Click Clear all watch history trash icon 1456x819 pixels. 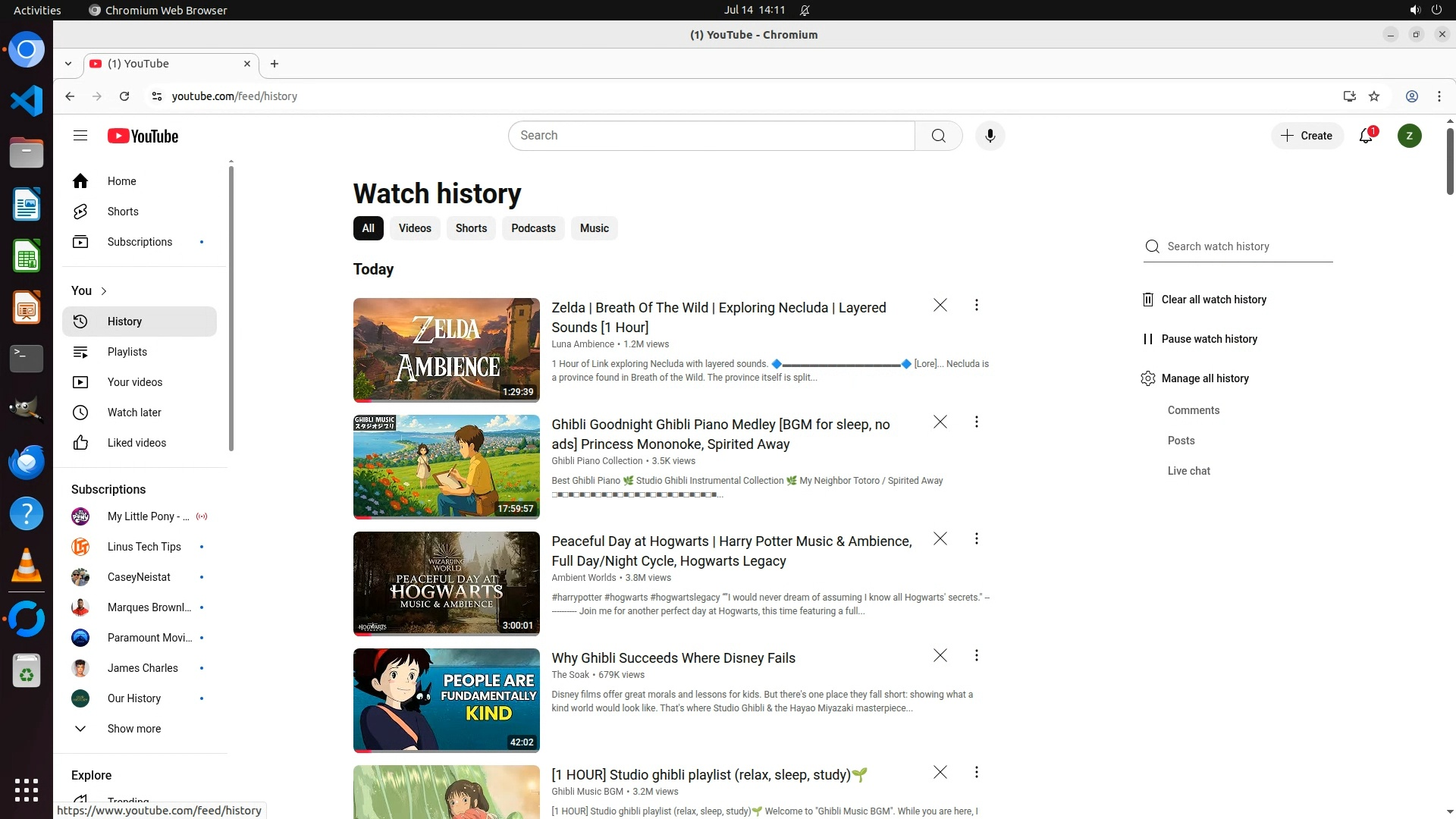1148,300
